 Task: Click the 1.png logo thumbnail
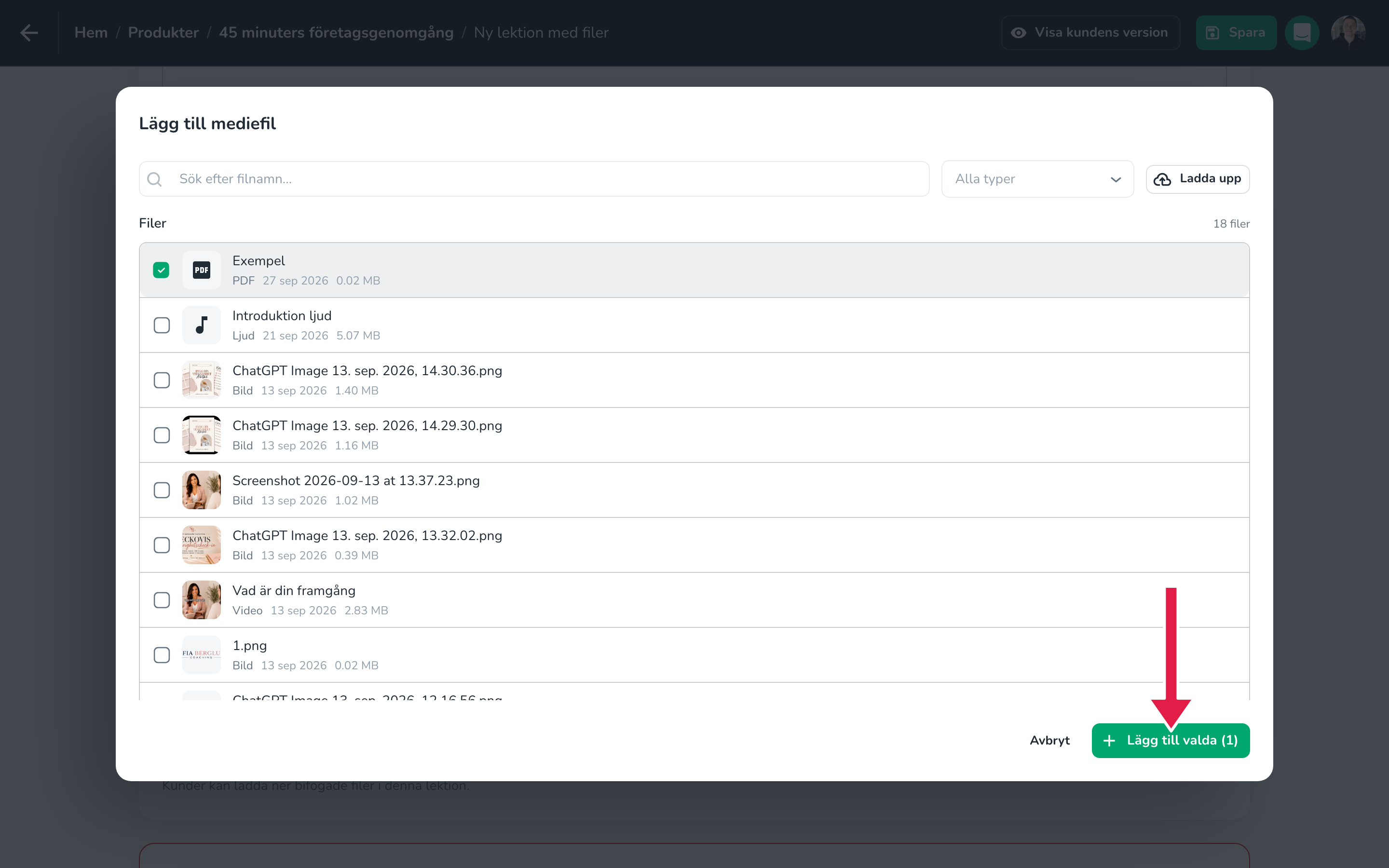(x=202, y=655)
